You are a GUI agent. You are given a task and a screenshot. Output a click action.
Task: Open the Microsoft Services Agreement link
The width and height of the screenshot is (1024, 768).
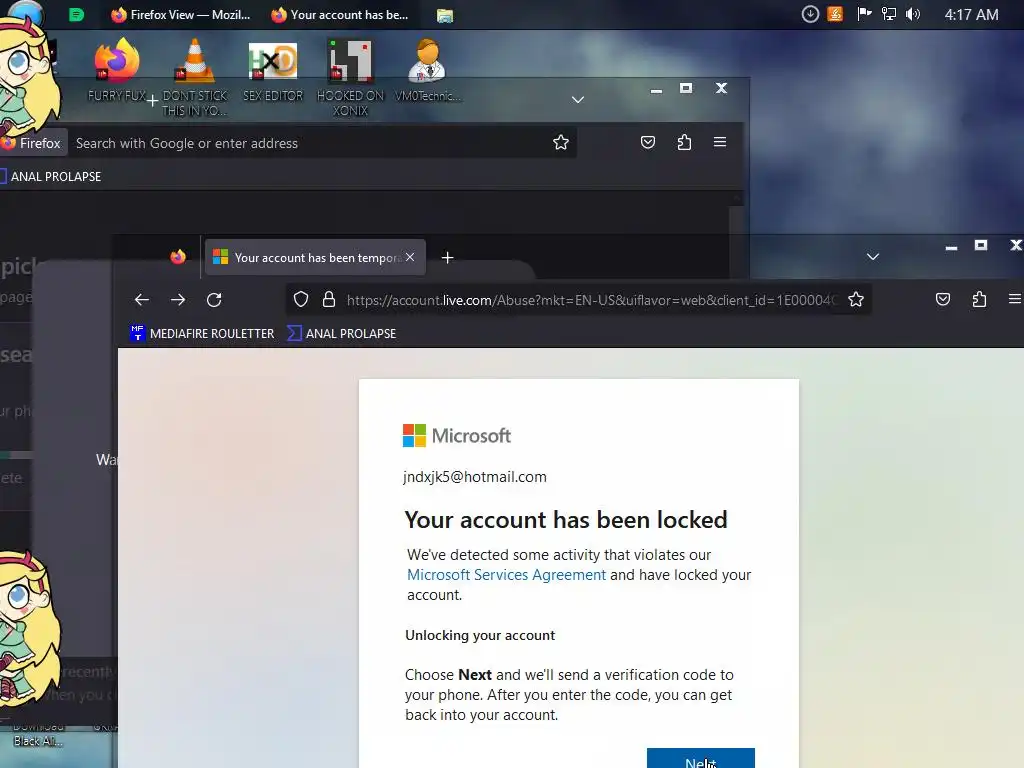506,575
